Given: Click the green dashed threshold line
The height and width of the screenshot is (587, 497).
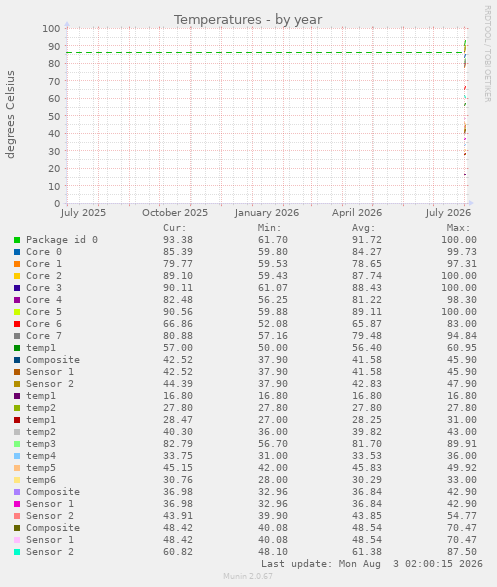Looking at the screenshot, I should point(265,52).
